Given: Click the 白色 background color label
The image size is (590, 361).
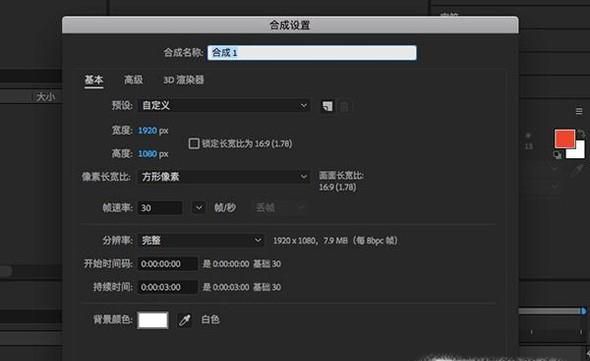Looking at the screenshot, I should coord(210,320).
